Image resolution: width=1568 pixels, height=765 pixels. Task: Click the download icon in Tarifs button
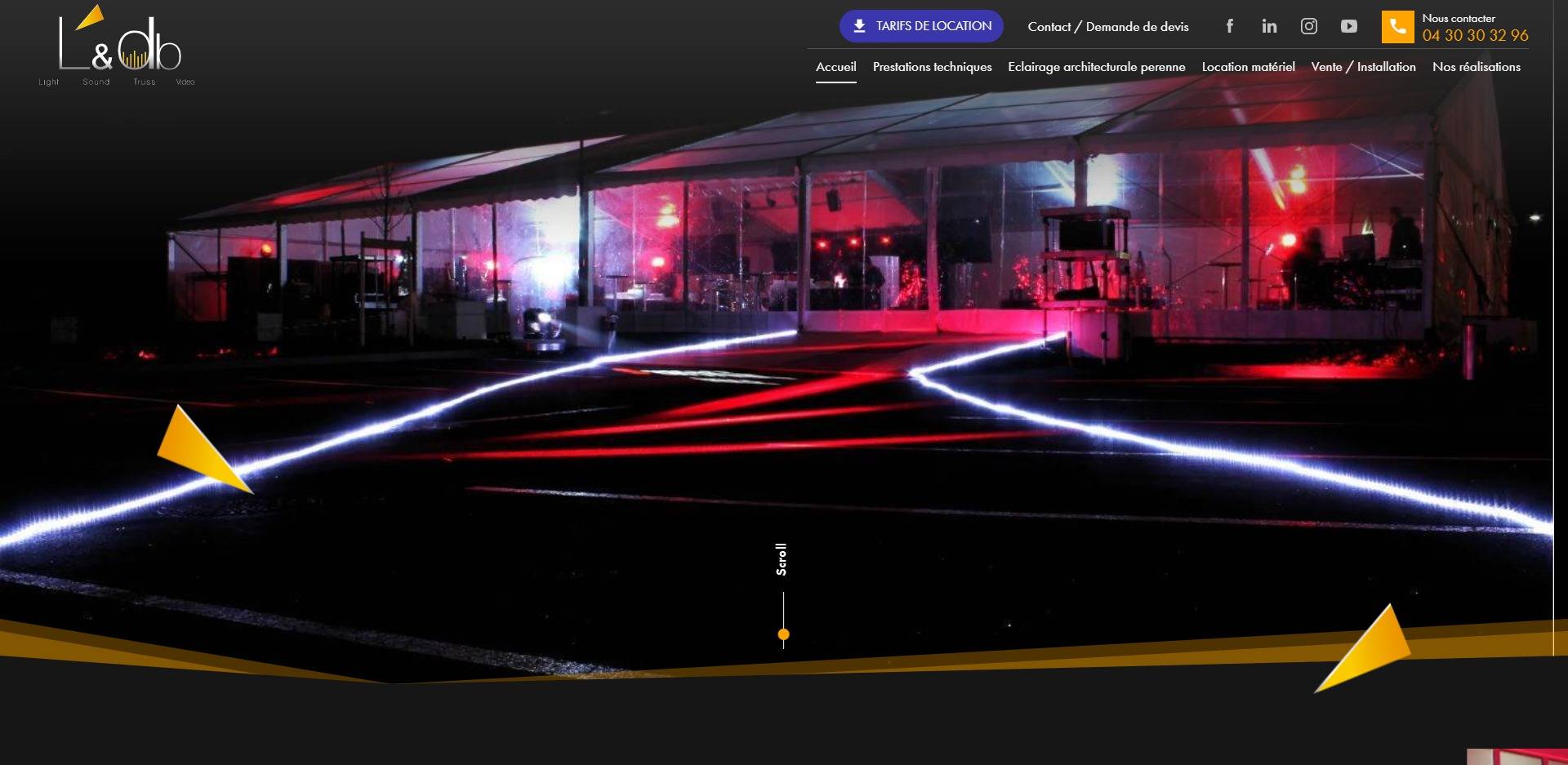pos(859,26)
